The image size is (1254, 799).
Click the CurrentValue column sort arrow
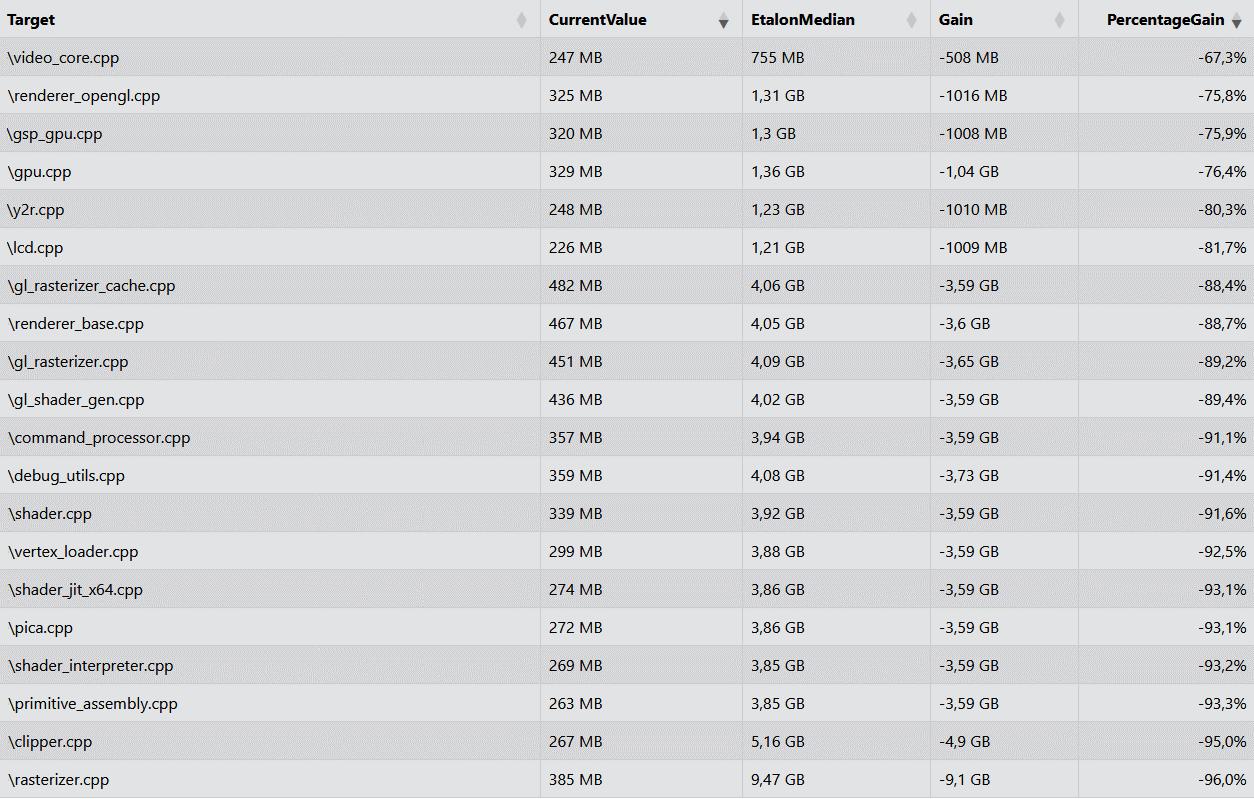tap(723, 21)
